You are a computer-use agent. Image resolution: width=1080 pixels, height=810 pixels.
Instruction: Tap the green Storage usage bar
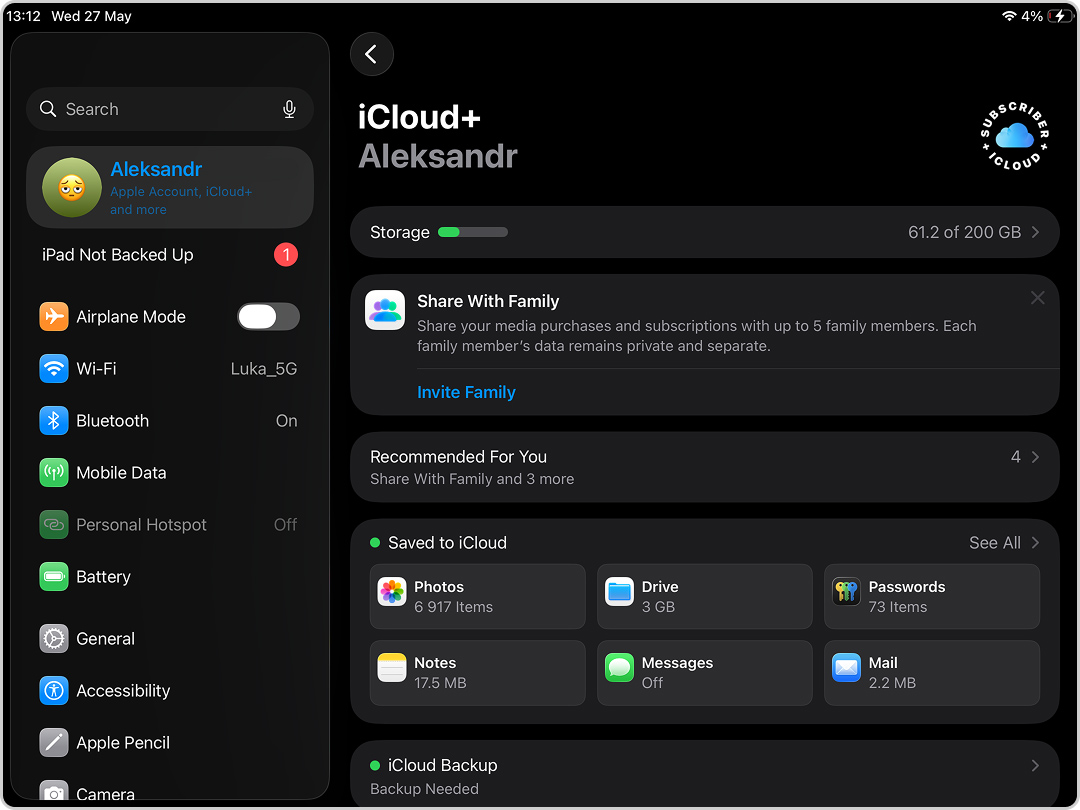click(x=472, y=232)
